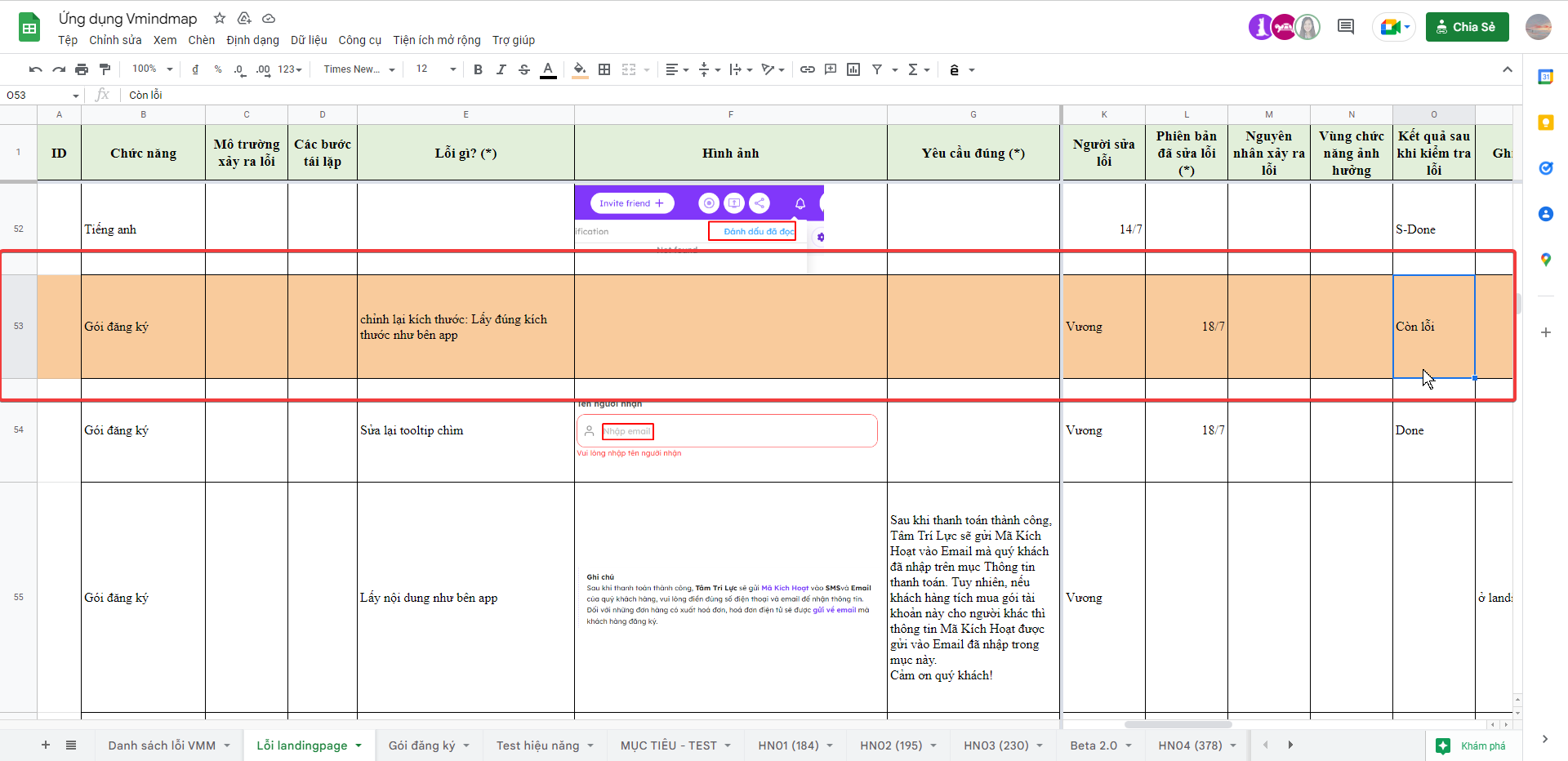Click the name box showing O53

tap(41, 95)
